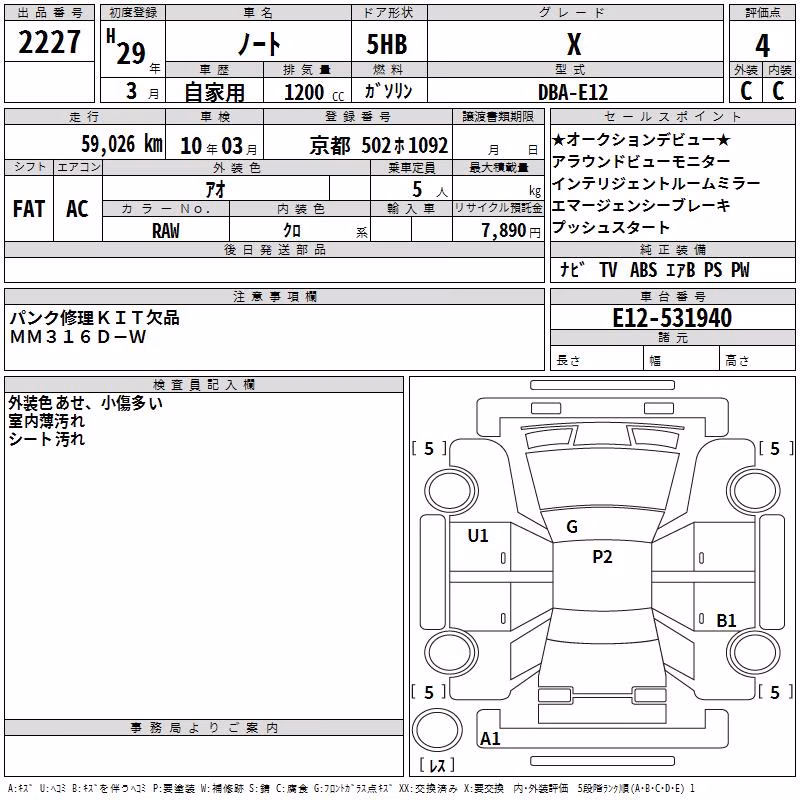Screen dimensions: 800x800
Task: Click A1 mark on rear bumper
Action: (x=490, y=738)
